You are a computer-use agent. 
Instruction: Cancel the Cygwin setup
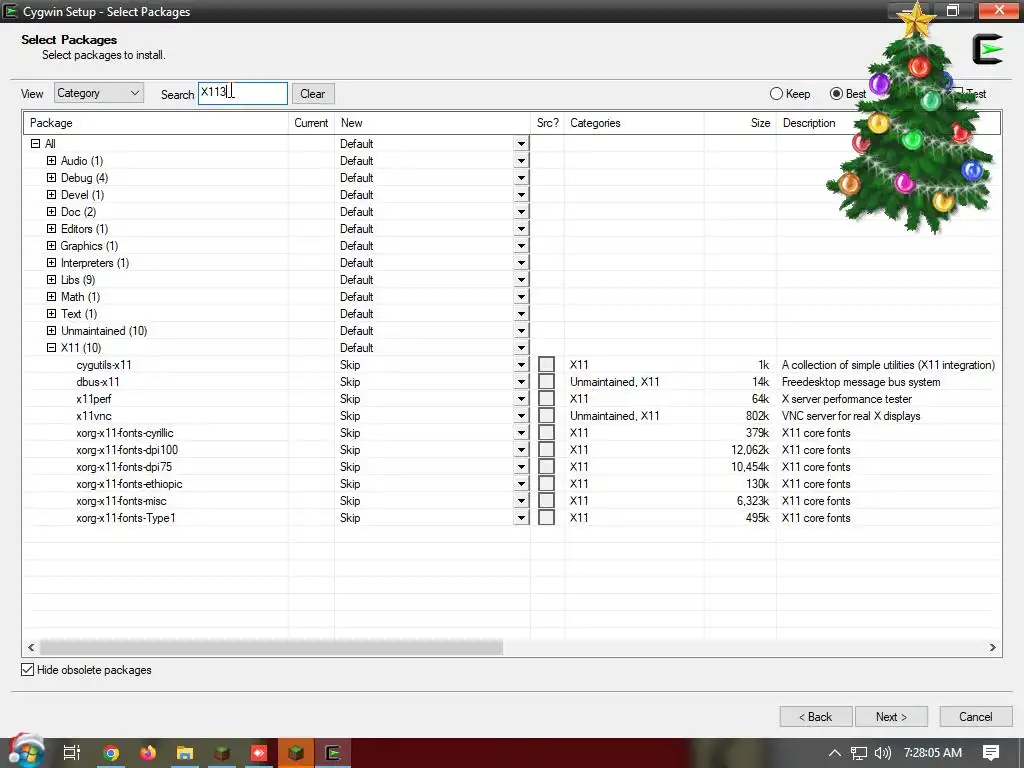pyautogui.click(x=976, y=716)
